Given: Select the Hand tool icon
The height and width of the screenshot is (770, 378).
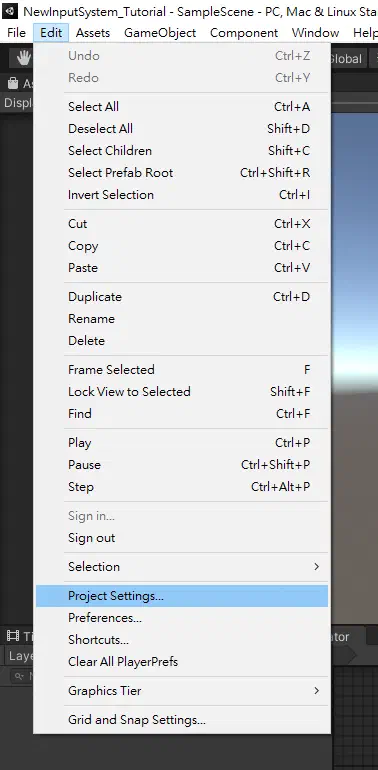Looking at the screenshot, I should point(23,59).
